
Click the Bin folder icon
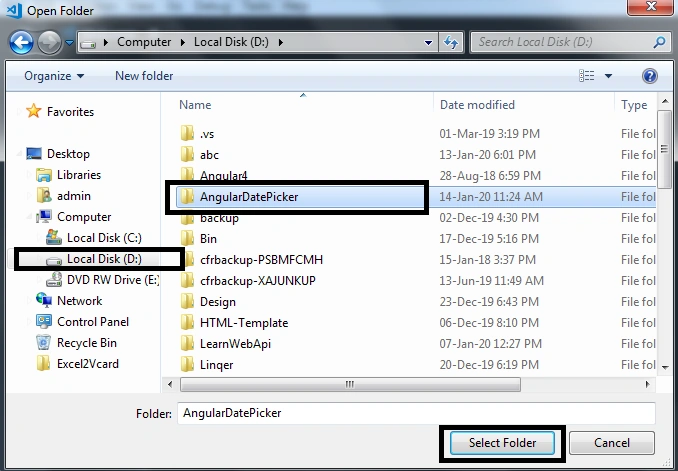[x=187, y=238]
